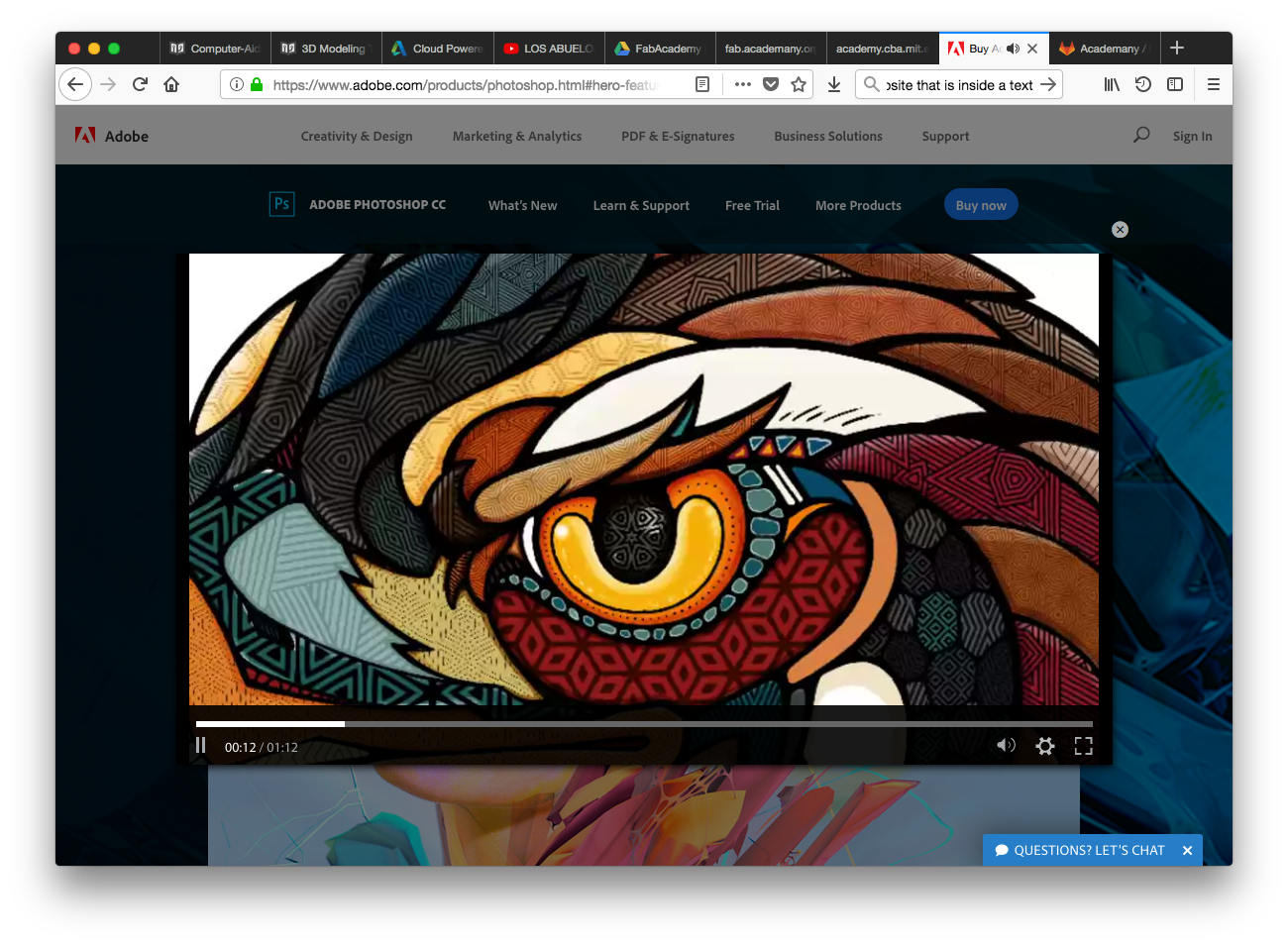Screen dimensions: 1288x945
Task: Pause the playing video
Action: (201, 745)
